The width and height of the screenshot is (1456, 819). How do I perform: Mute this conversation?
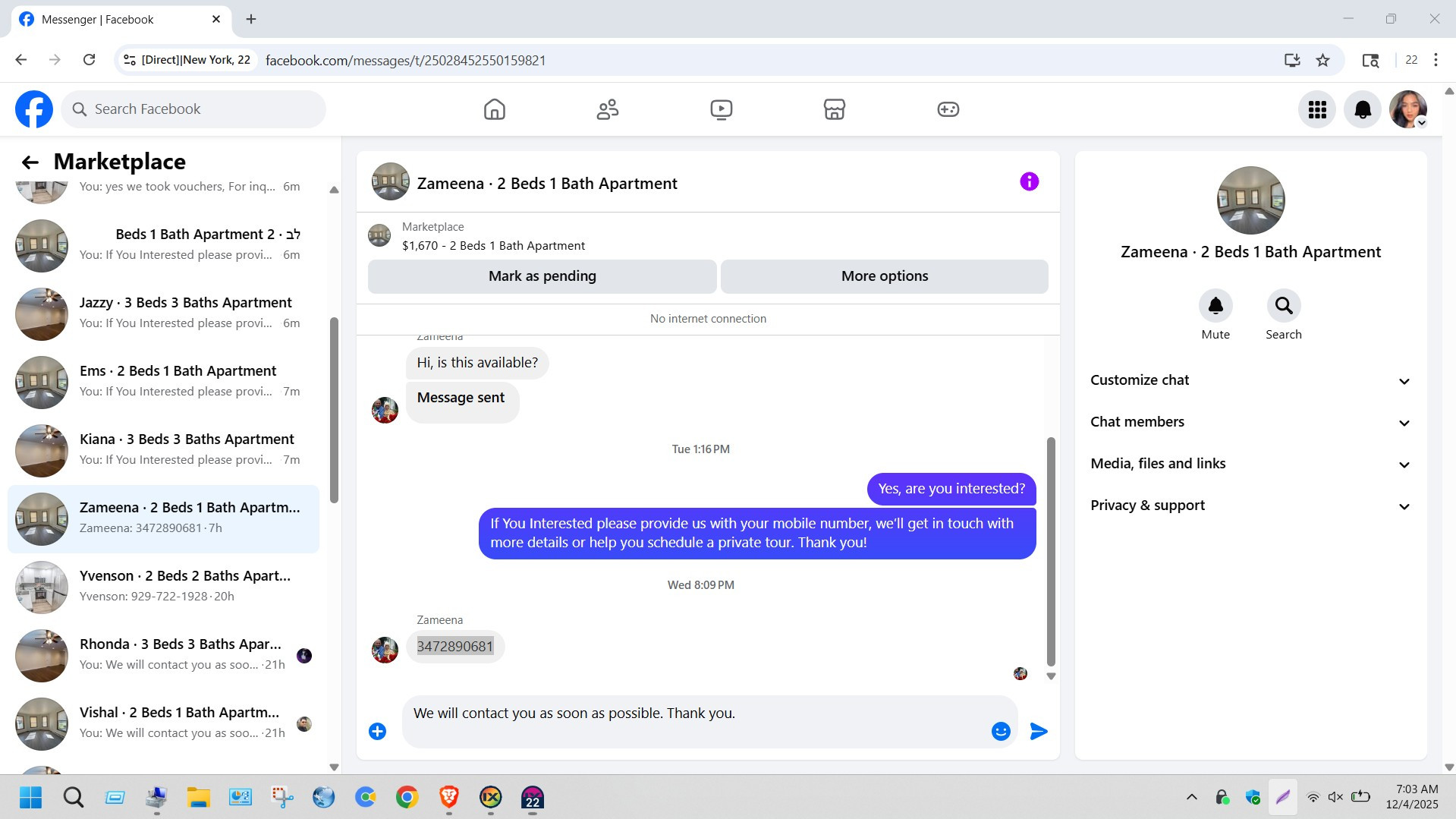tap(1215, 306)
